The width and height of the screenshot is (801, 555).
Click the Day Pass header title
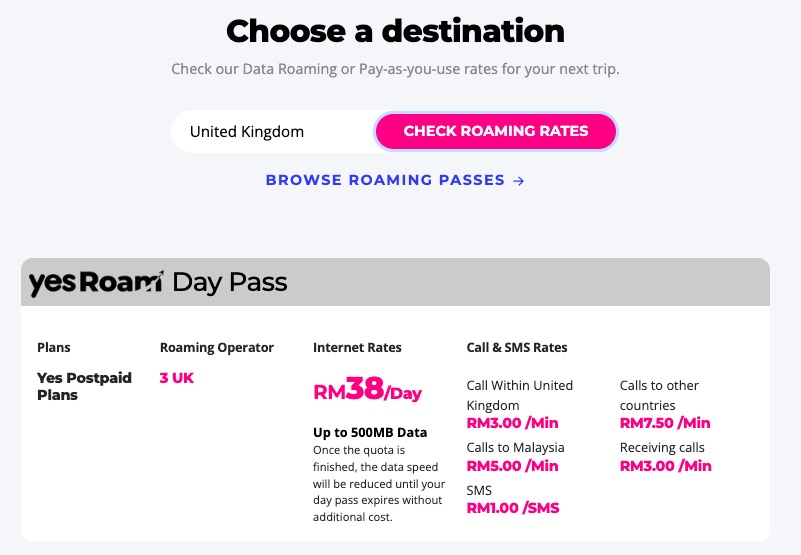coord(230,283)
